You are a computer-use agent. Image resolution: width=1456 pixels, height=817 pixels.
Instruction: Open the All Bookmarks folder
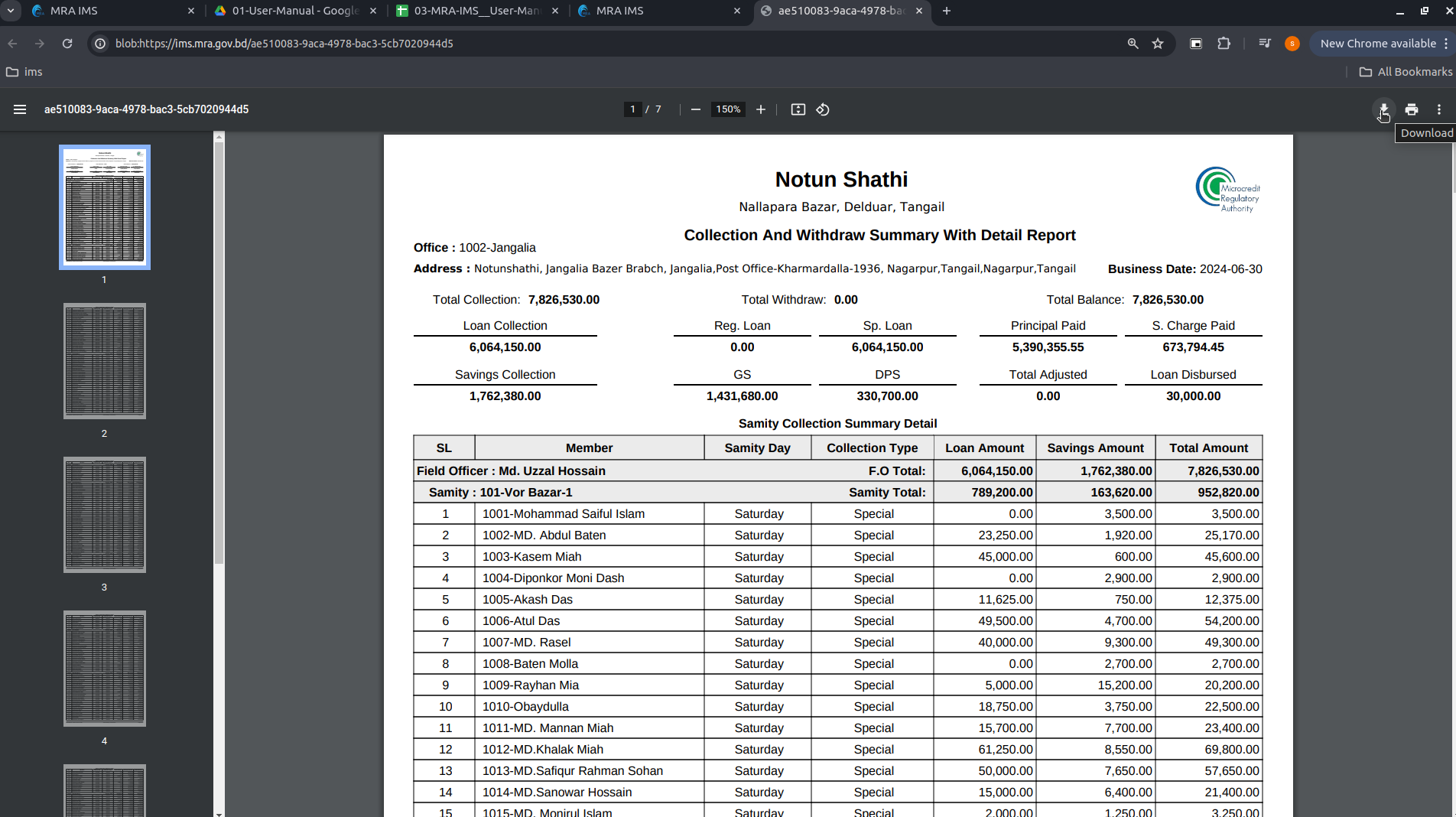(1406, 72)
